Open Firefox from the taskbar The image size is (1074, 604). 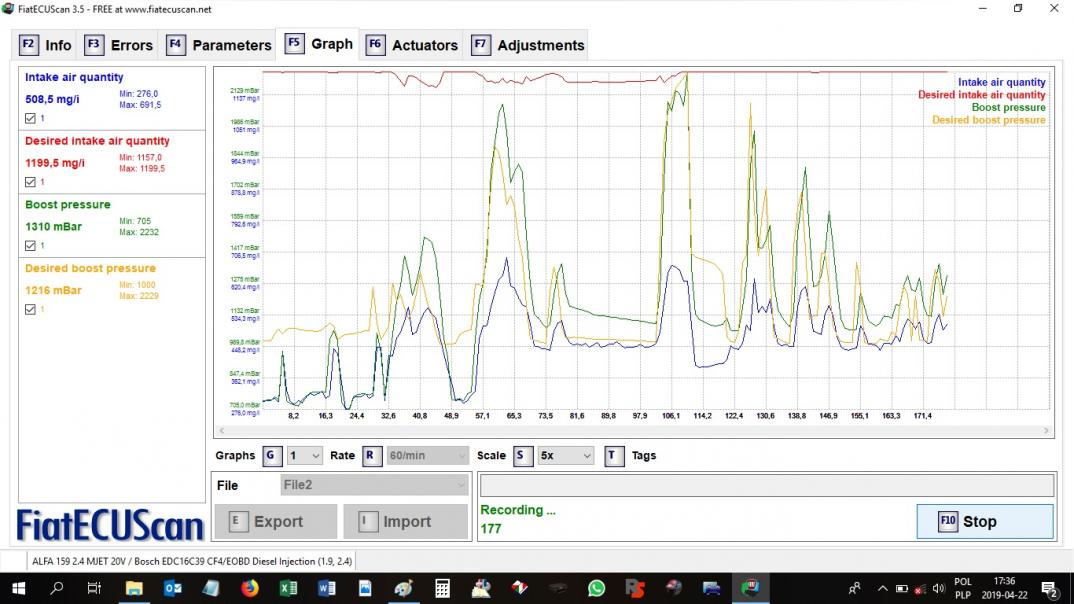click(249, 589)
